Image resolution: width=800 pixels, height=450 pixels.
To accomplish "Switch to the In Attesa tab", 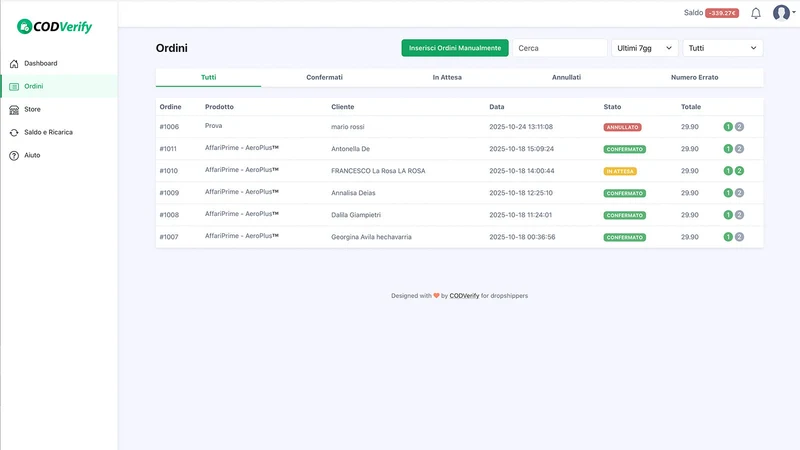I will 447,78.
